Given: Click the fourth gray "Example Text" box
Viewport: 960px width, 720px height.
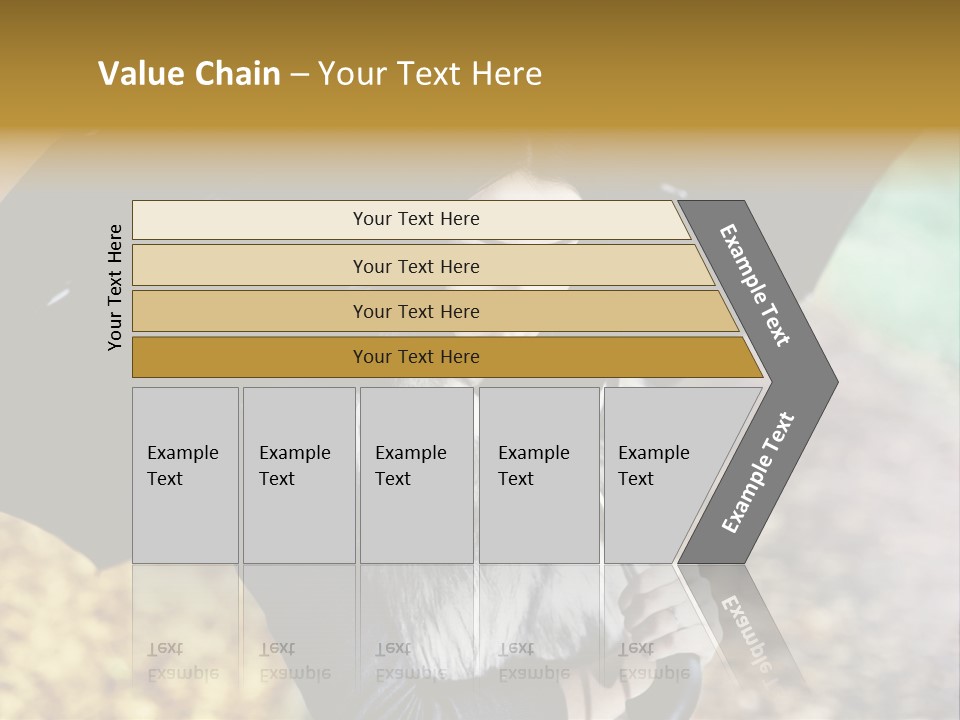Looking at the screenshot, I should tap(539, 475).
